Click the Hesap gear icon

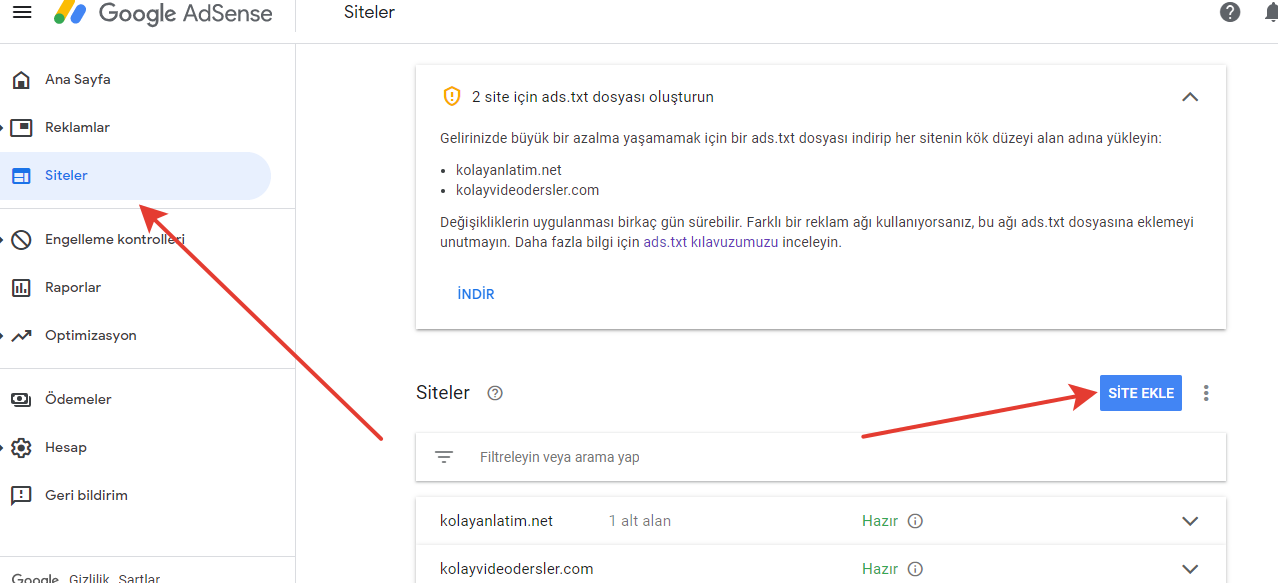(21, 447)
